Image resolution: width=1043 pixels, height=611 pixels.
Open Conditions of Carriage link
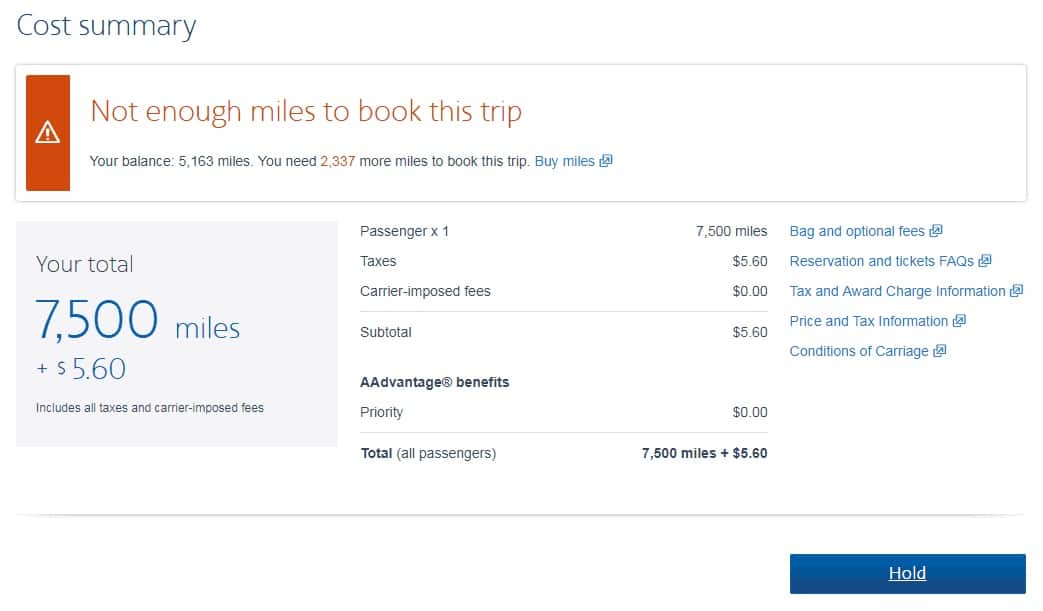coord(859,351)
